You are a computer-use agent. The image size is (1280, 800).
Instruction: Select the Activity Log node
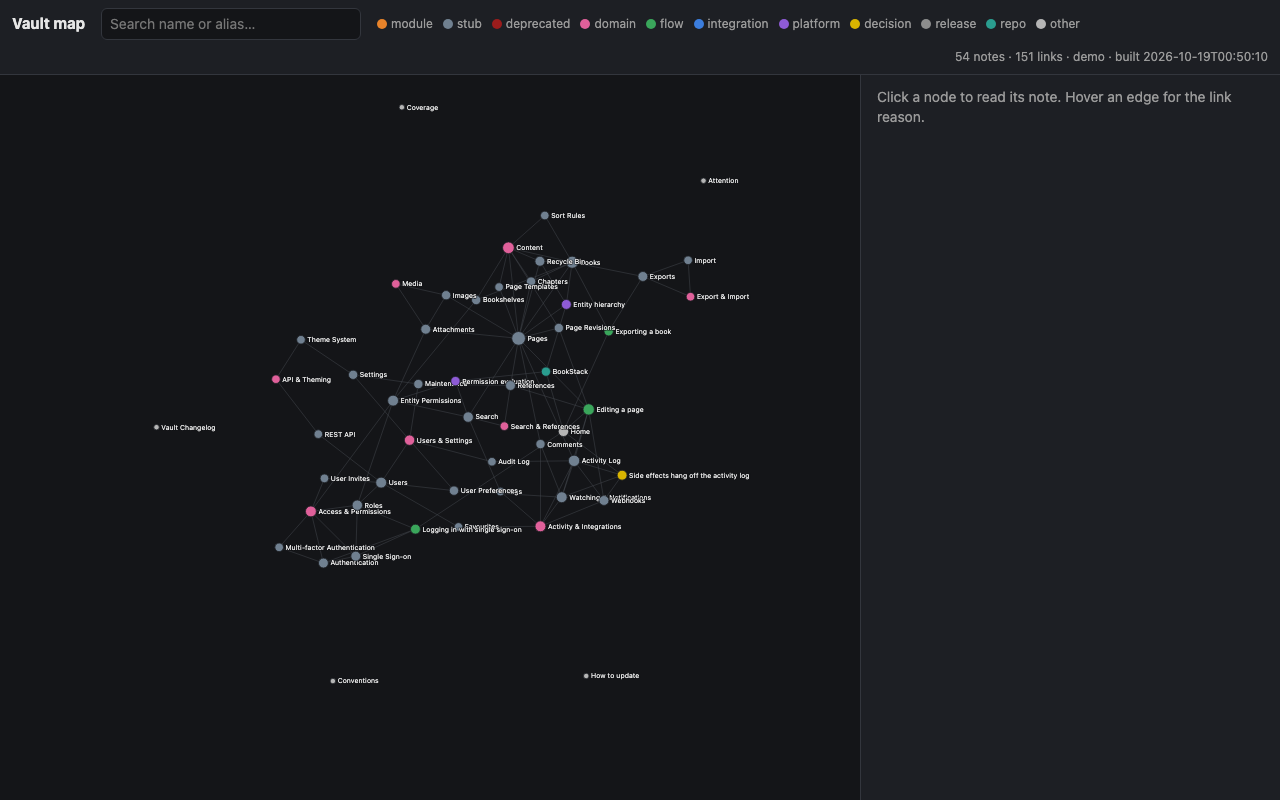pos(574,461)
